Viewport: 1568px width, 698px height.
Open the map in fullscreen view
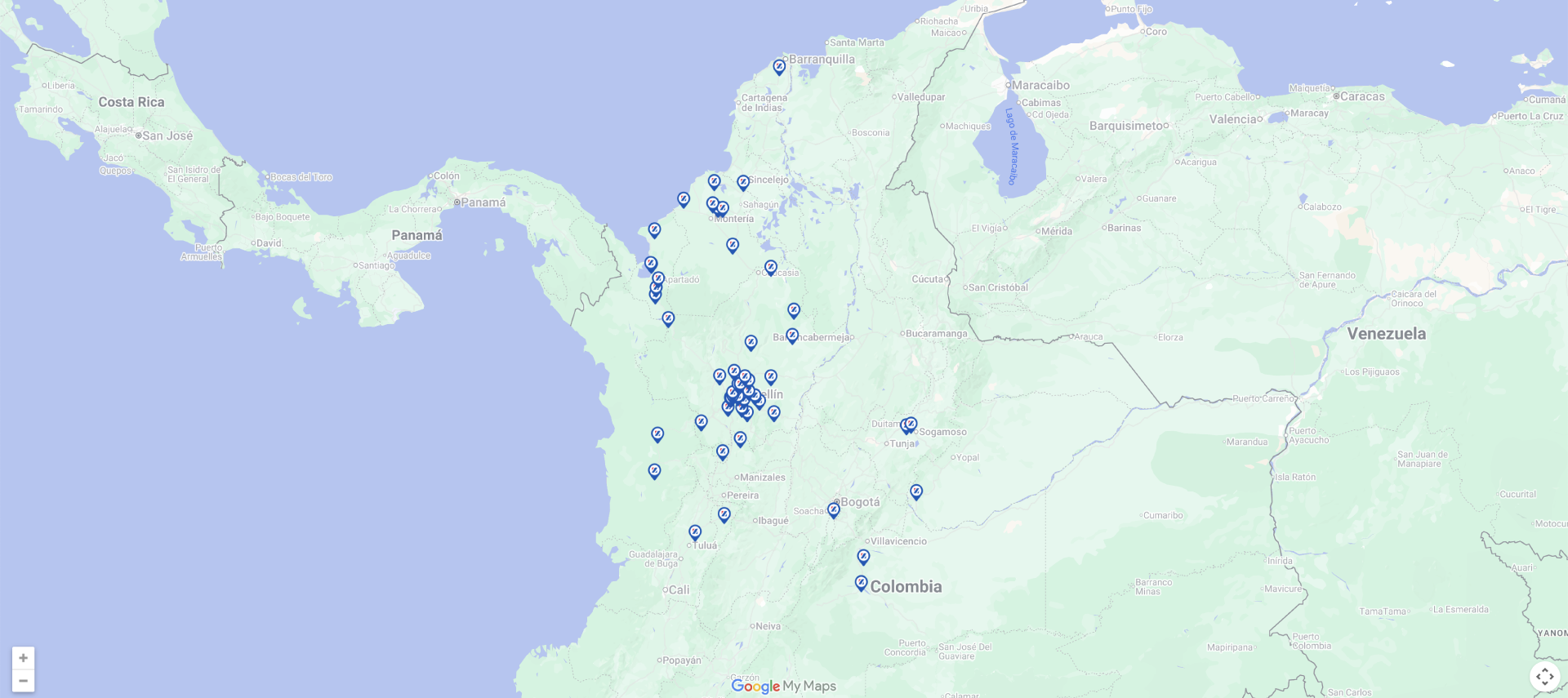(1544, 676)
